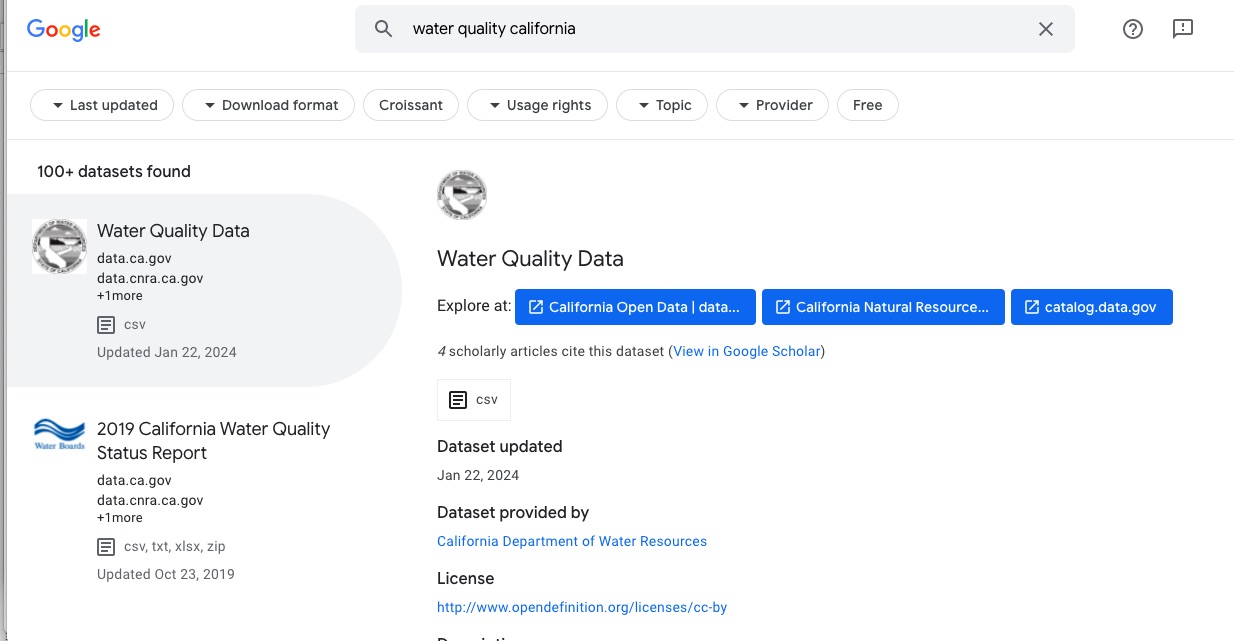The image size is (1234, 641).
Task: Open the Last updated filter dropdown
Action: (101, 104)
